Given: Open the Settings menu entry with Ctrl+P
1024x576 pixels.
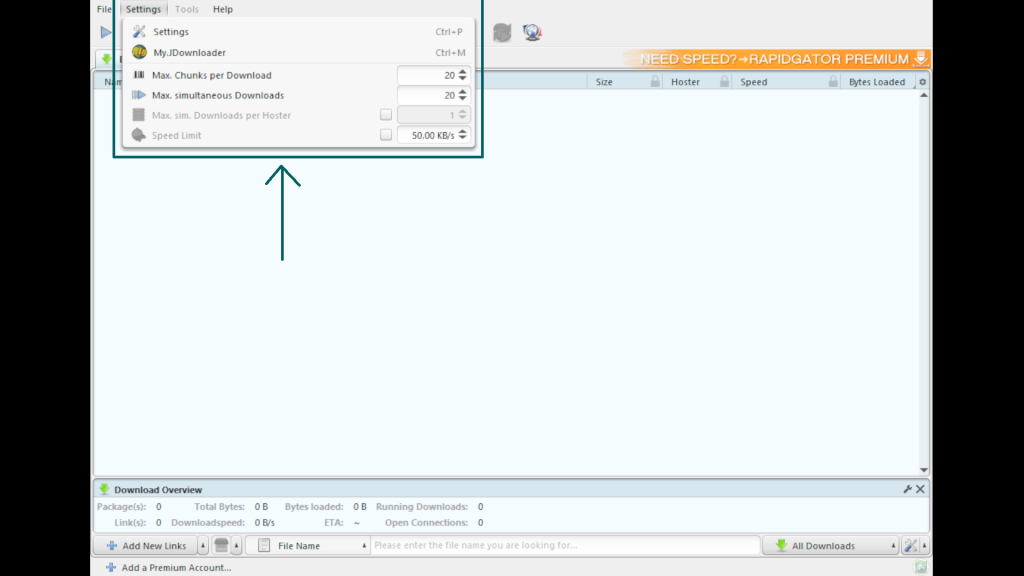Looking at the screenshot, I should point(171,32).
